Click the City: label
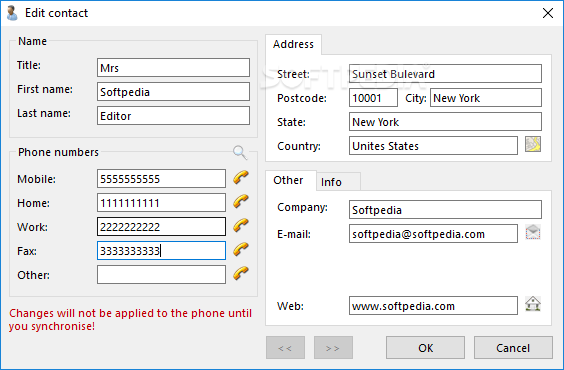Image resolution: width=564 pixels, height=370 pixels. 416,98
